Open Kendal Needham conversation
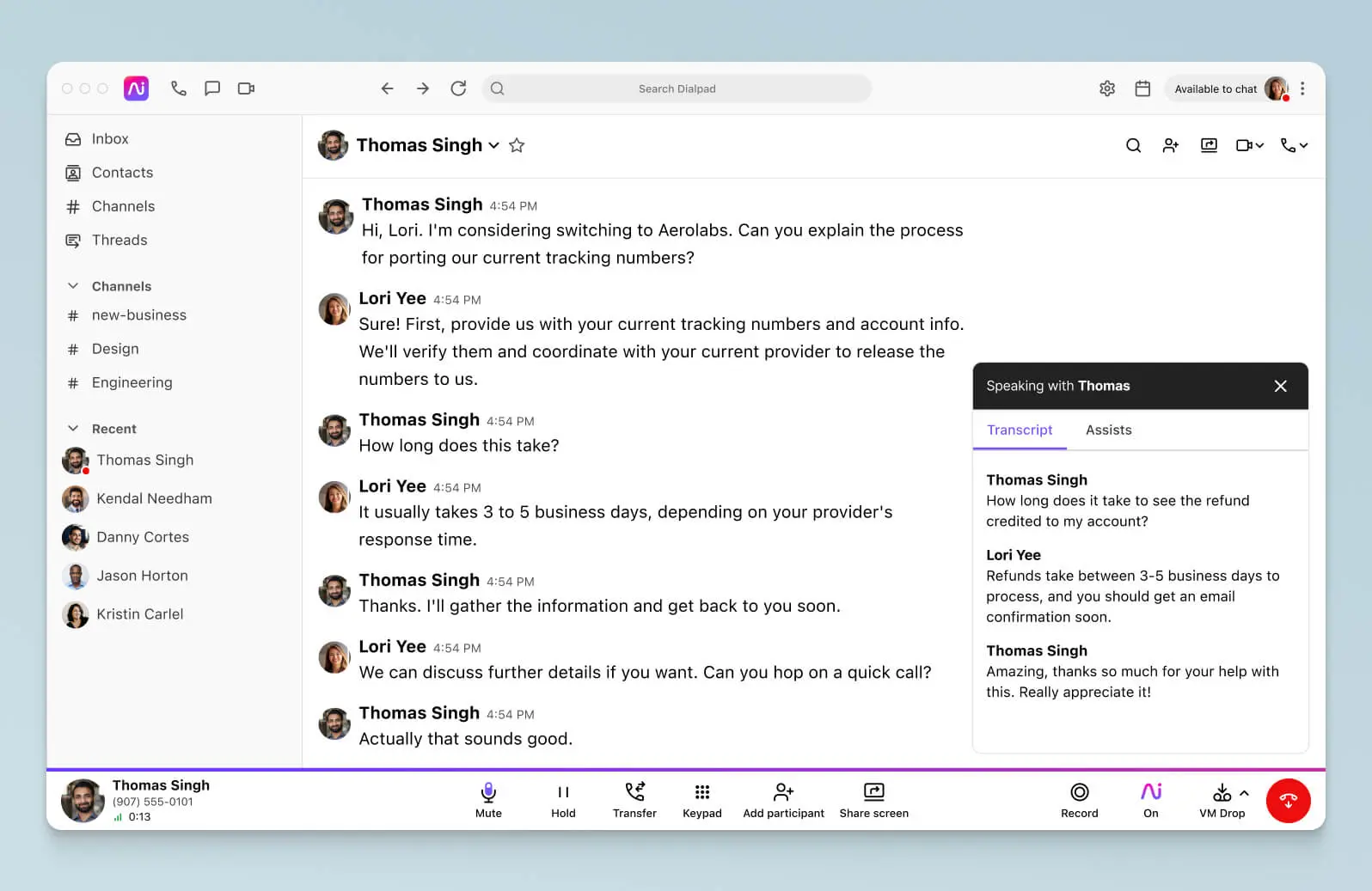1372x891 pixels. pyautogui.click(x=154, y=498)
